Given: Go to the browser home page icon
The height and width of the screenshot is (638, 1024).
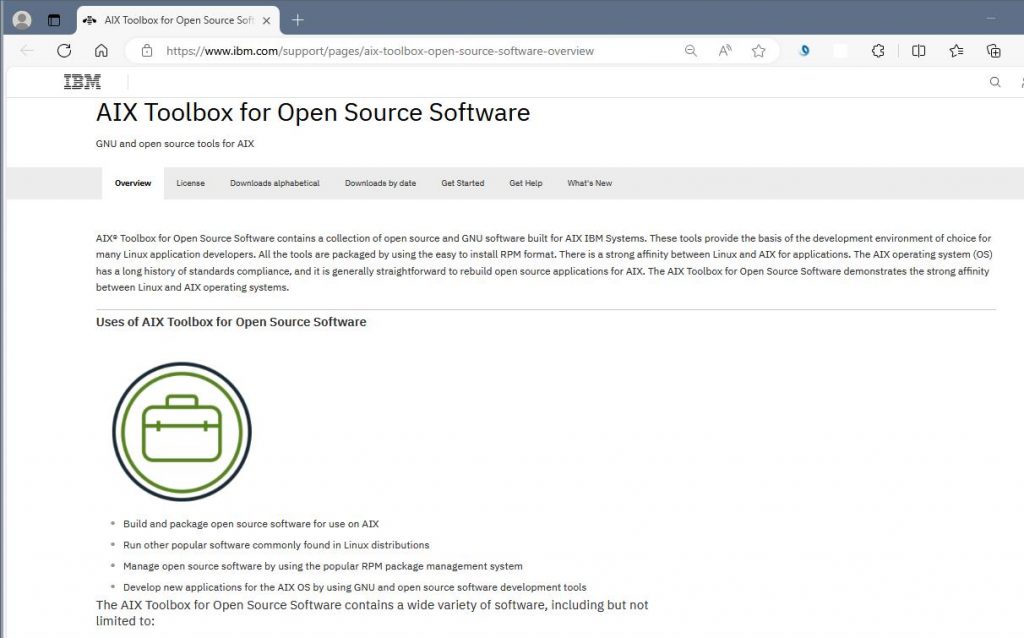Looking at the screenshot, I should pyautogui.click(x=101, y=51).
